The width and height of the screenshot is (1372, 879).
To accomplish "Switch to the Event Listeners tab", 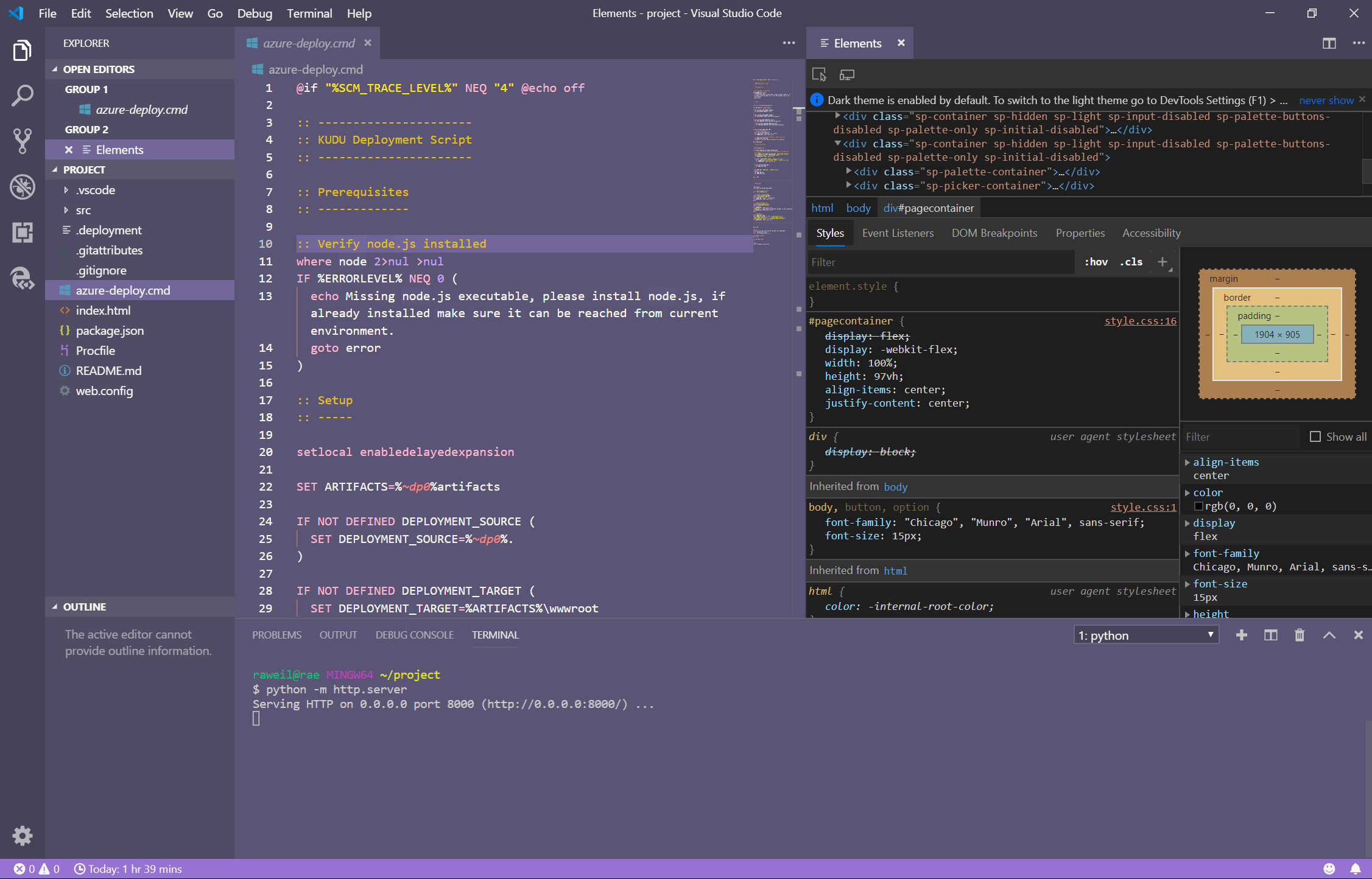I will tap(898, 233).
